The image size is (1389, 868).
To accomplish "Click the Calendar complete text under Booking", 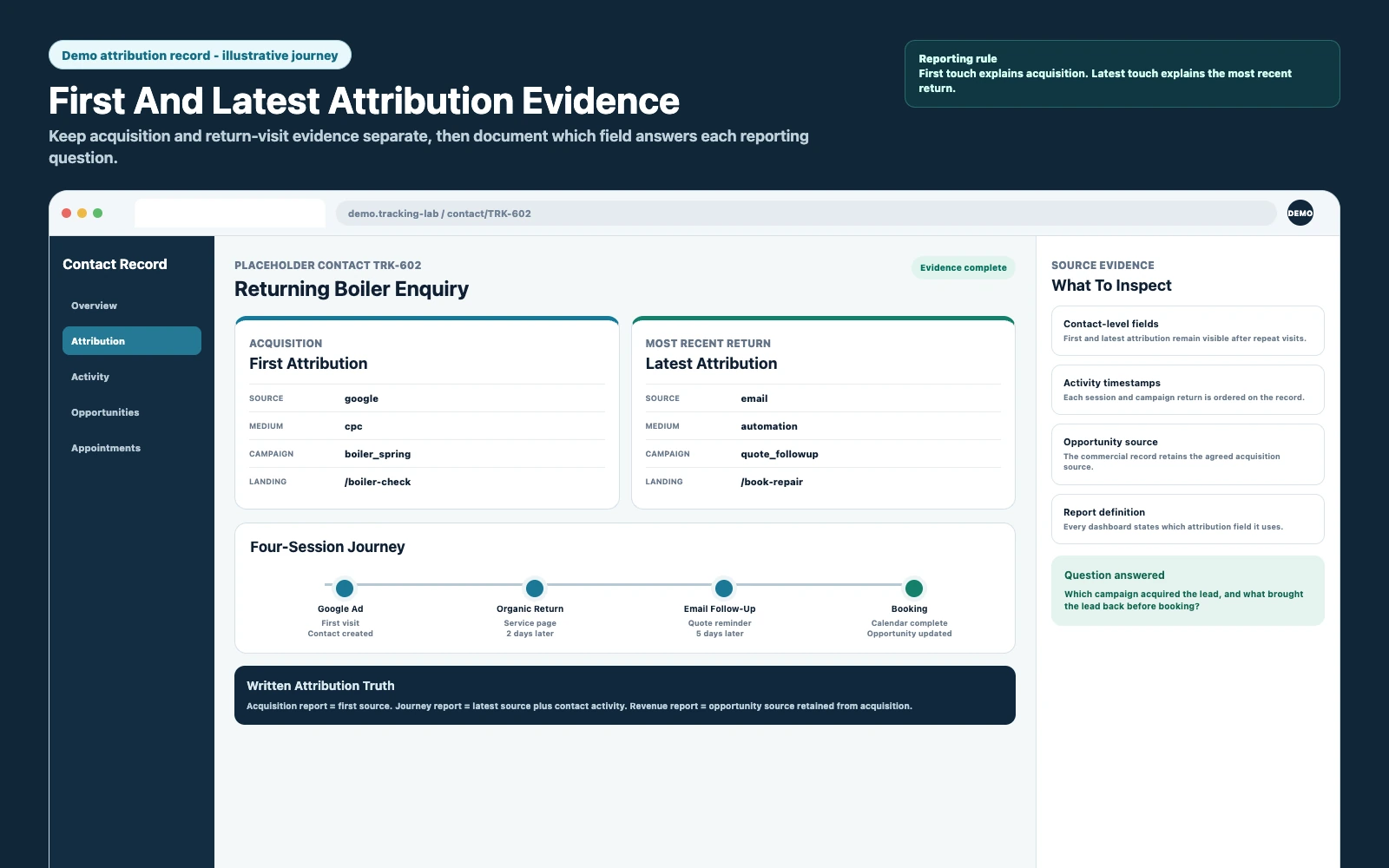I will 909,623.
